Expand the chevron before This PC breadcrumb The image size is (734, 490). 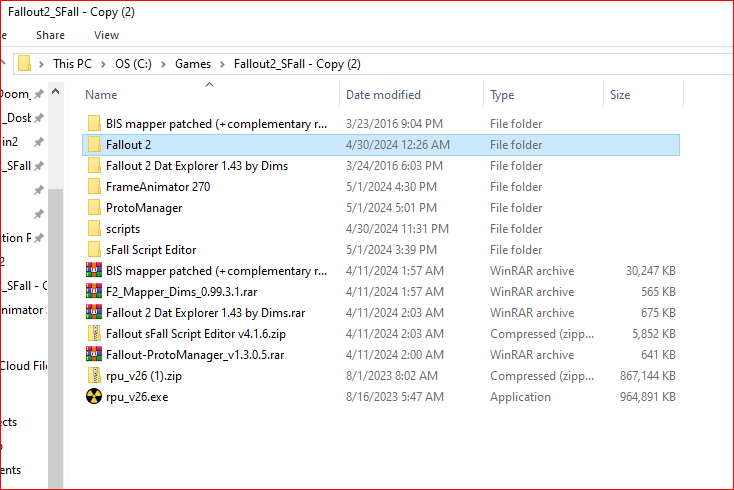pyautogui.click(x=41, y=64)
